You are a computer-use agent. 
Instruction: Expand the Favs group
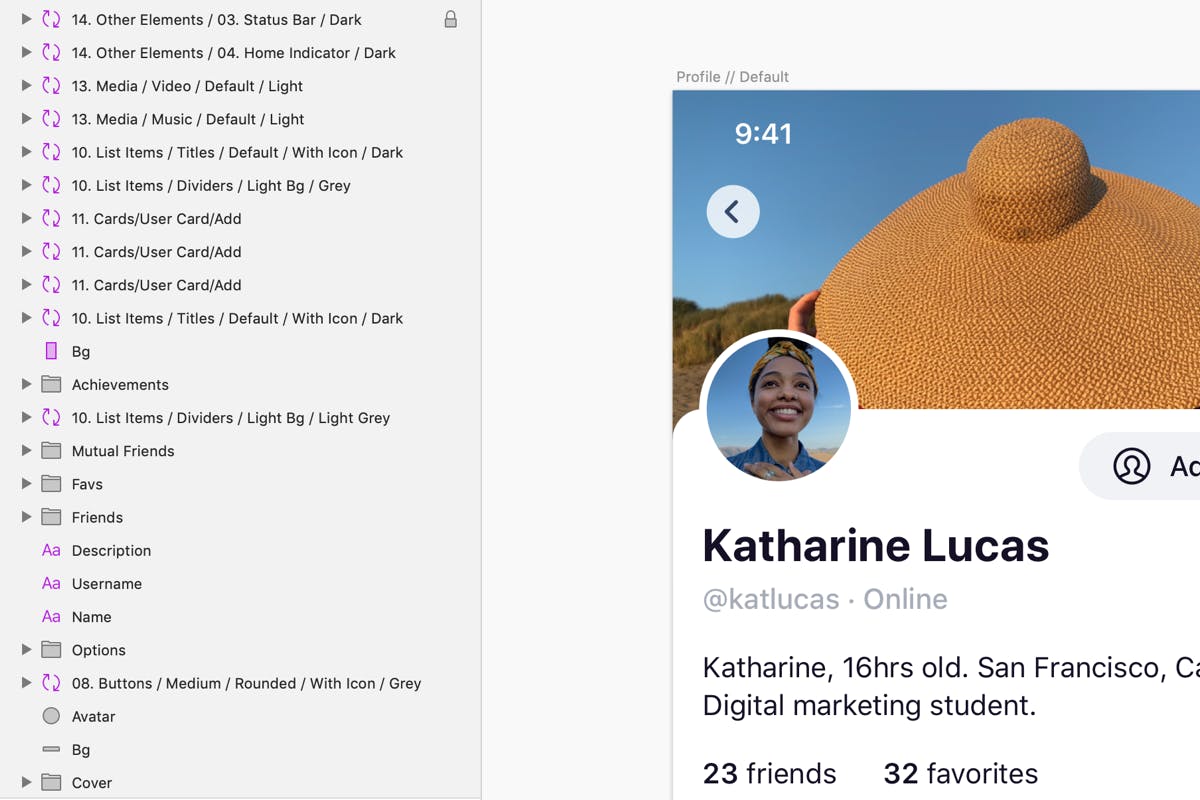[x=26, y=483]
